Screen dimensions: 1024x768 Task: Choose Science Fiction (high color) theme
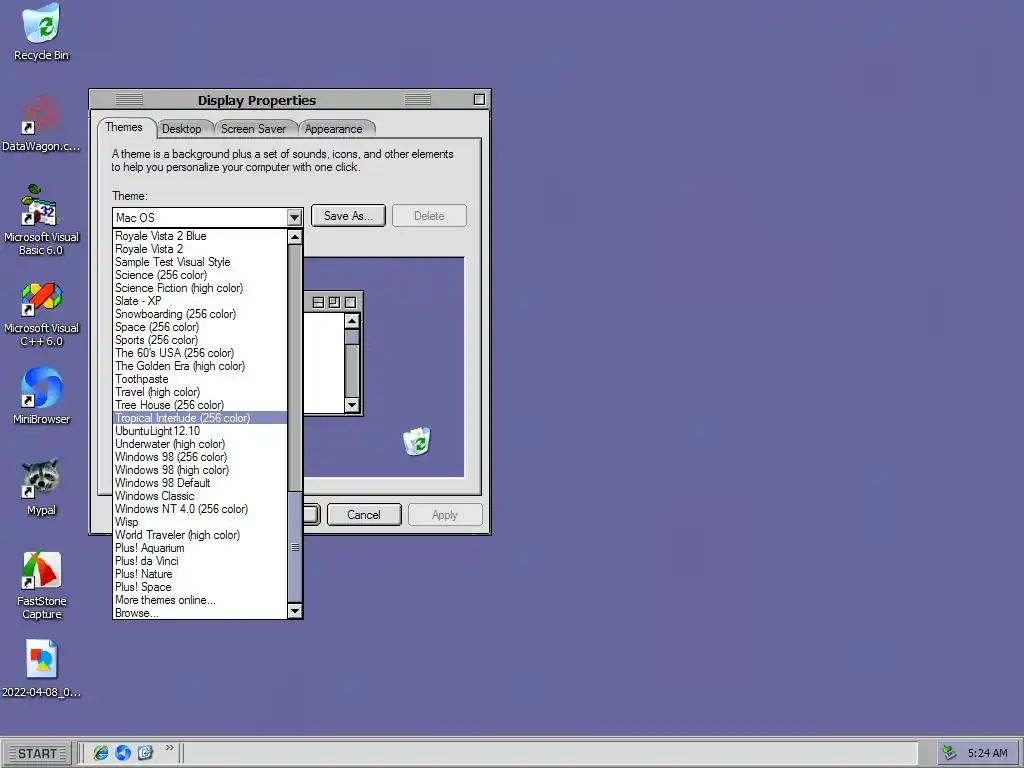coord(200,288)
